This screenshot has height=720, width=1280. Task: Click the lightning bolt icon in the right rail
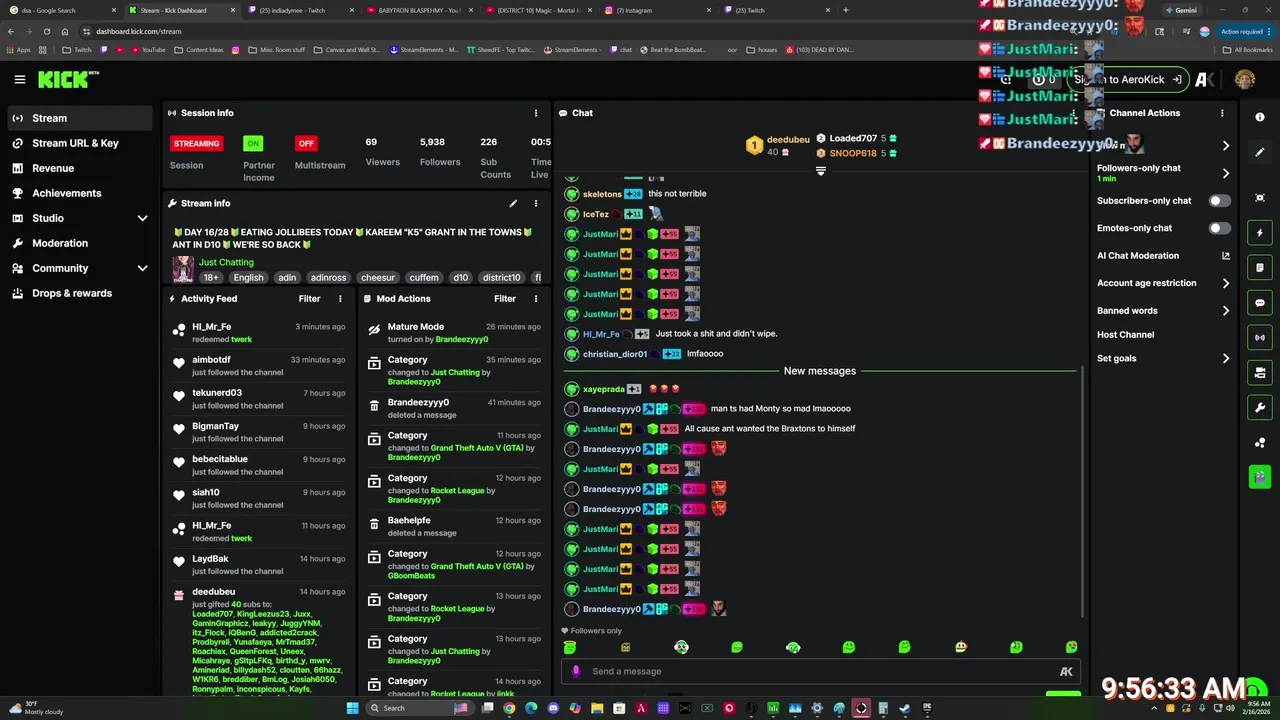tap(1260, 233)
